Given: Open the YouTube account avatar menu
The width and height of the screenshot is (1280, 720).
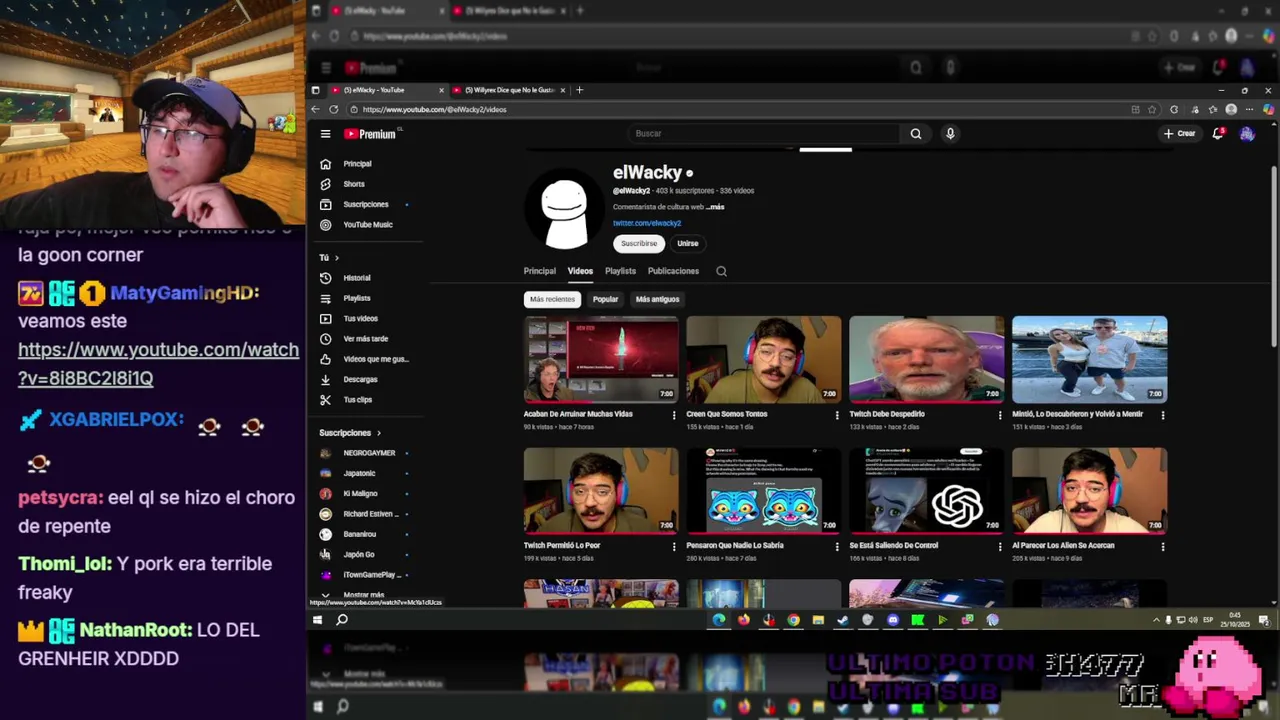Looking at the screenshot, I should [1247, 134].
